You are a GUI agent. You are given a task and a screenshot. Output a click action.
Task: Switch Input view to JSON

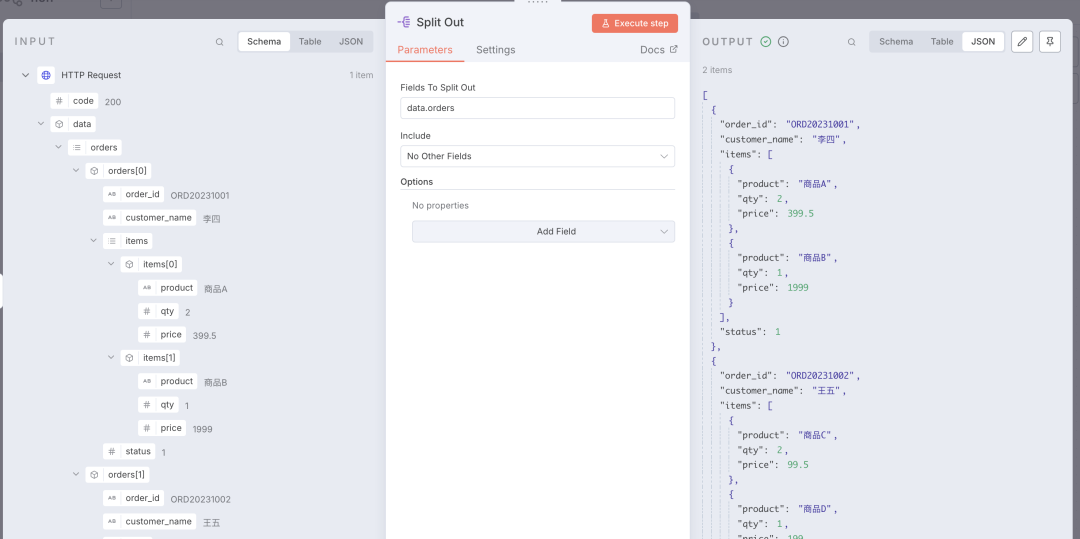pos(351,42)
